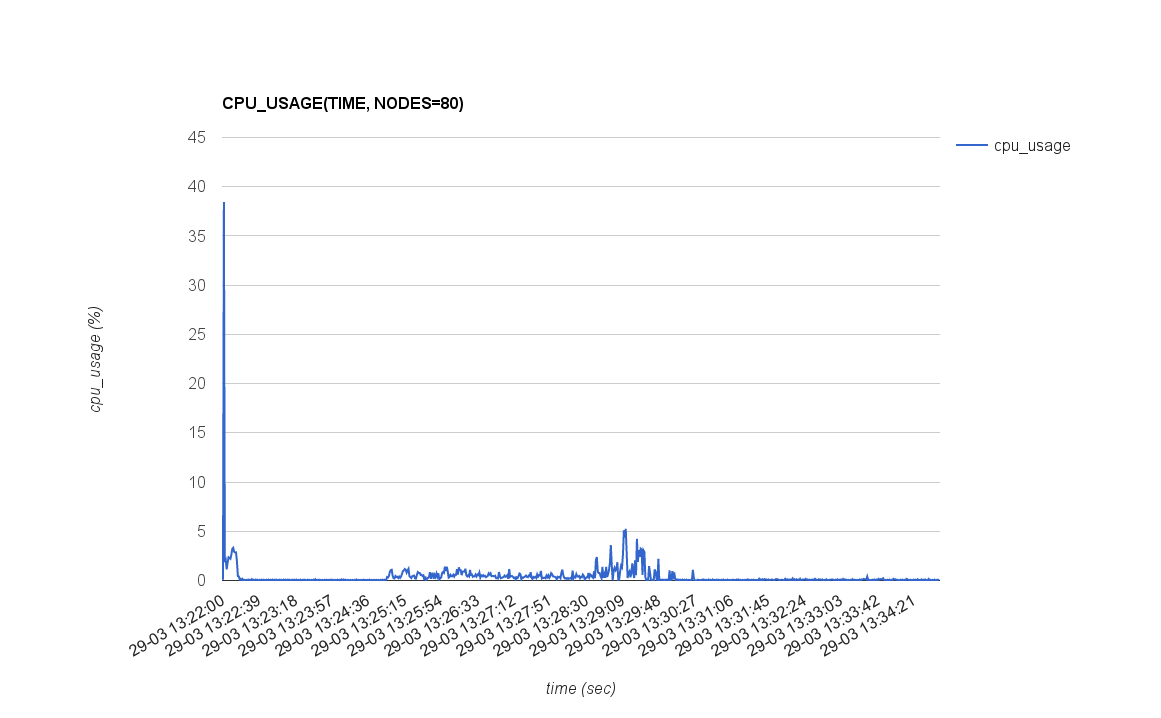Screen dimensions: 1161x718
Task: Click the 45 y-axis tick label
Action: 196,138
